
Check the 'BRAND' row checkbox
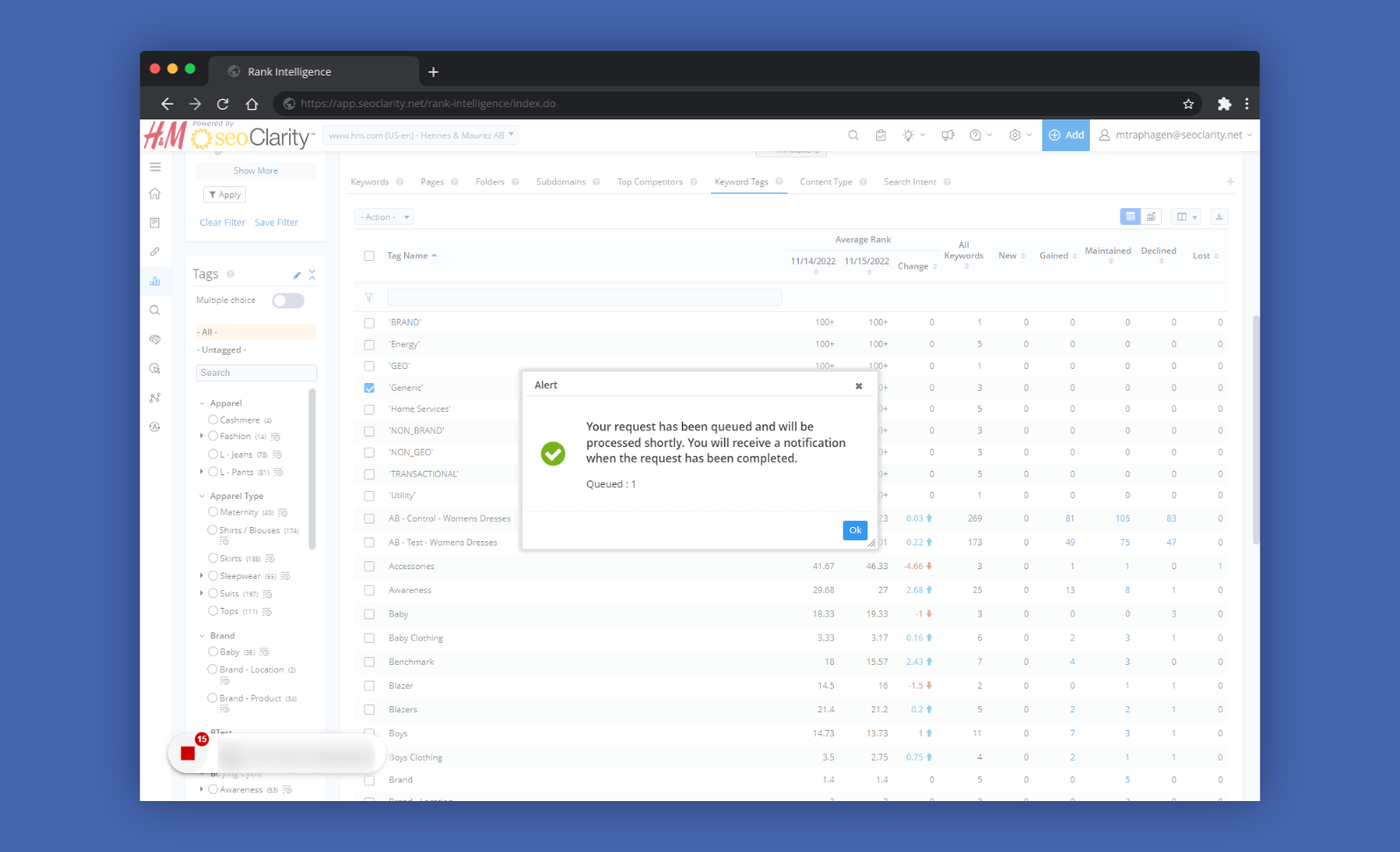pyautogui.click(x=369, y=323)
